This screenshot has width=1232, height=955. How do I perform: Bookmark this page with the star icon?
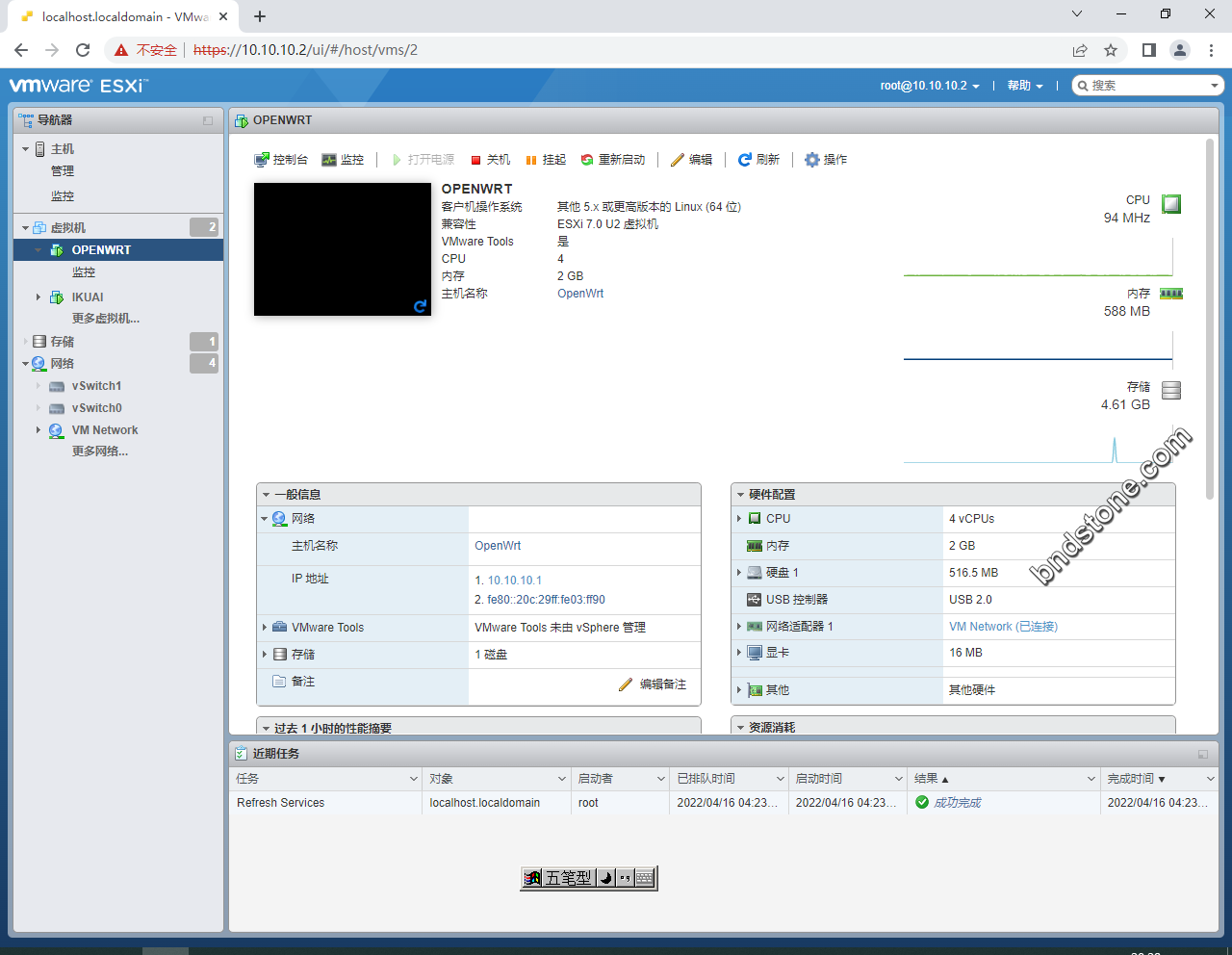point(1111,50)
